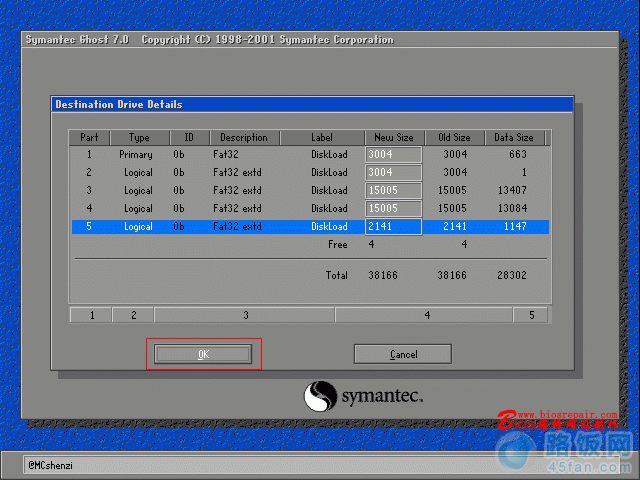
Task: Select the Old Size column header
Action: [x=454, y=138]
